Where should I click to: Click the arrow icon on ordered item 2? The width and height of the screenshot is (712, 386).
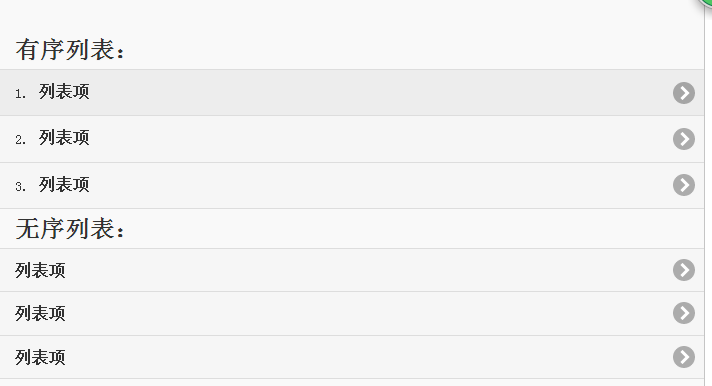click(684, 139)
